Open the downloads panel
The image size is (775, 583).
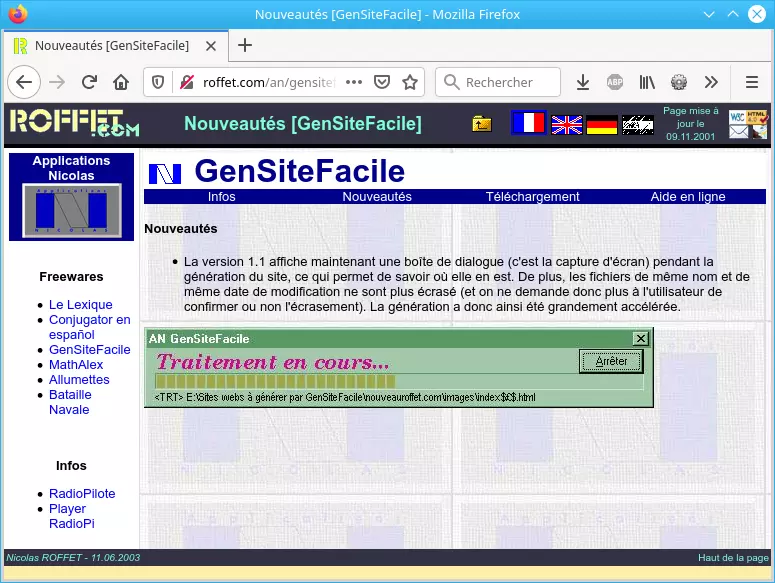[583, 82]
